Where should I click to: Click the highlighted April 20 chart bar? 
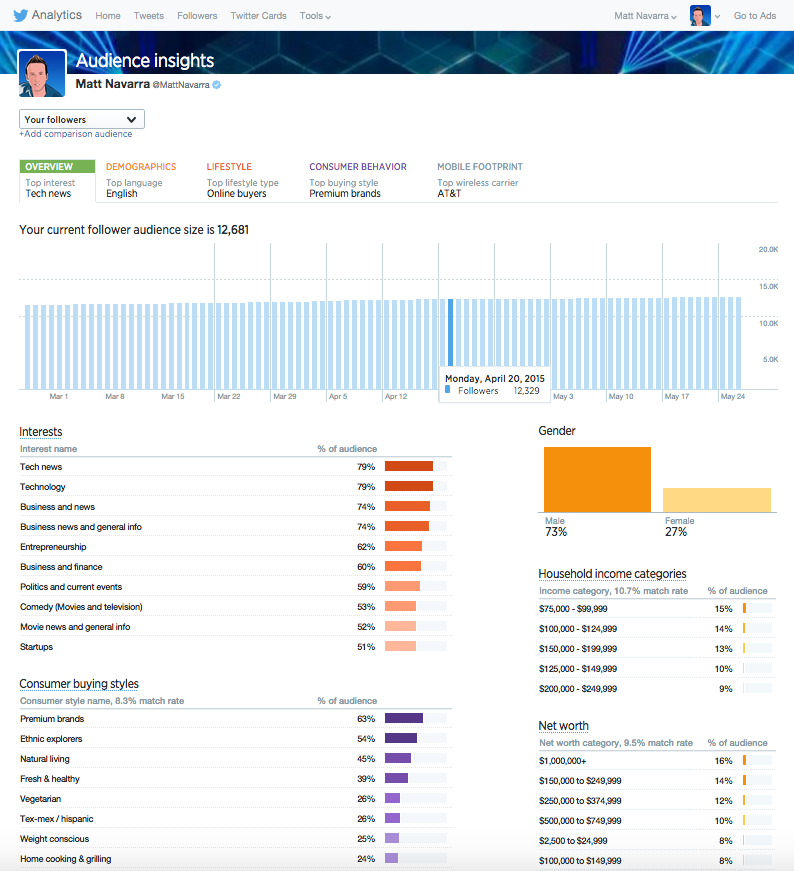click(450, 332)
